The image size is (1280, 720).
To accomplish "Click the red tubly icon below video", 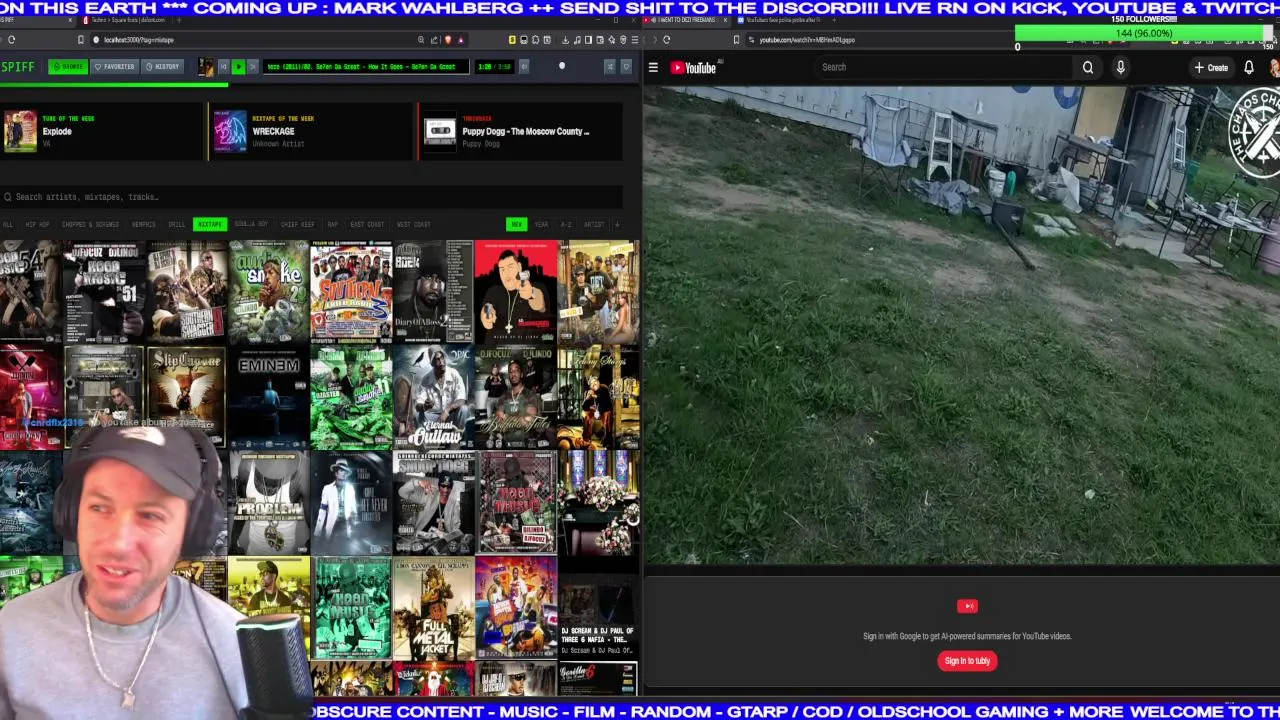I will 967,606.
